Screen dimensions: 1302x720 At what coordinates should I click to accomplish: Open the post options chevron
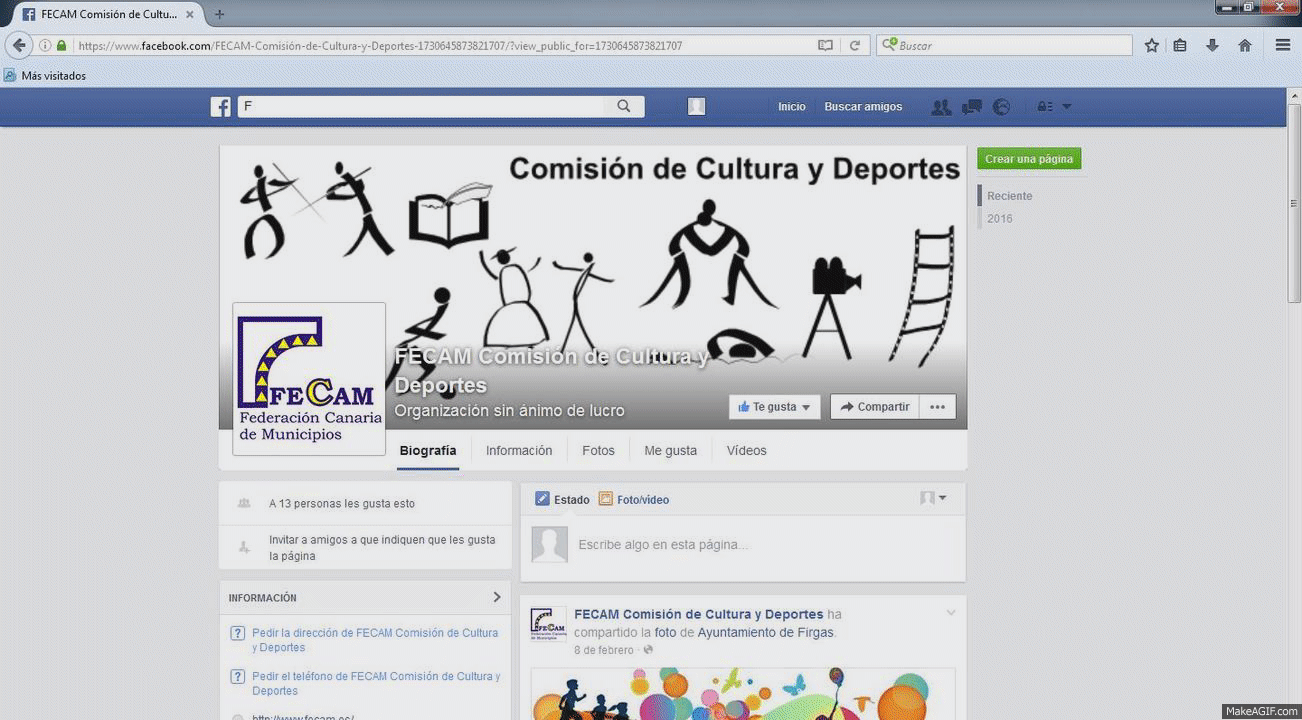point(951,613)
